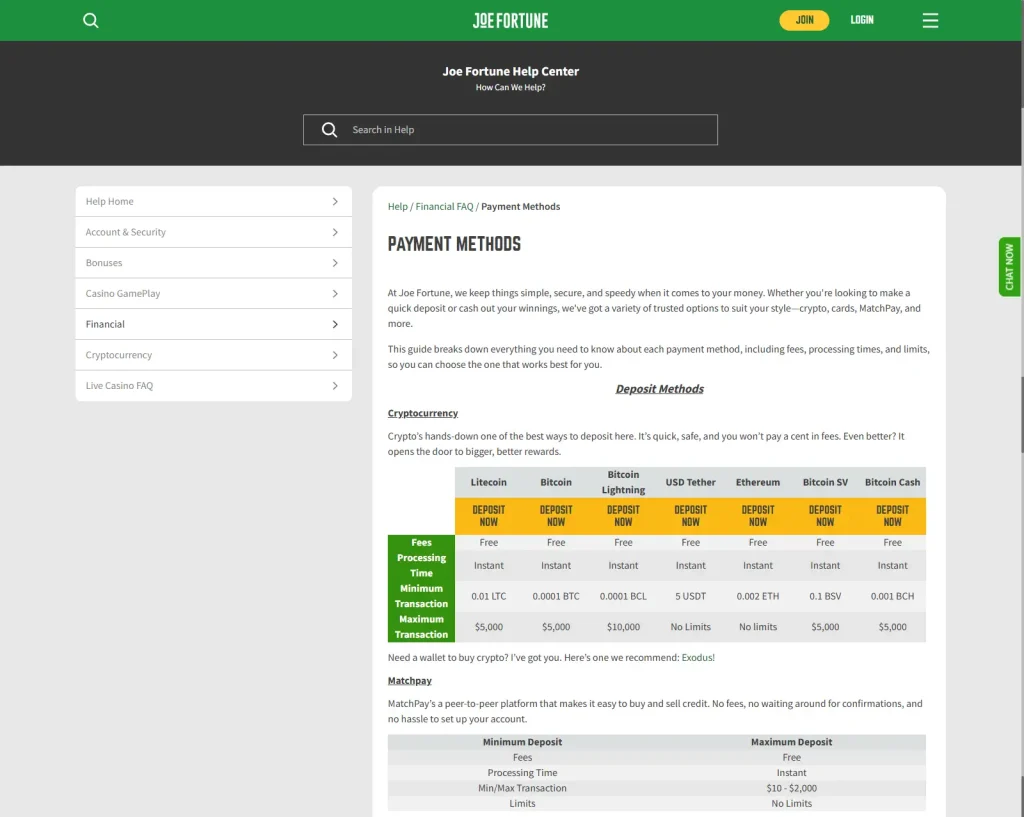1024x817 pixels.
Task: Click the LOGIN button
Action: pos(862,20)
